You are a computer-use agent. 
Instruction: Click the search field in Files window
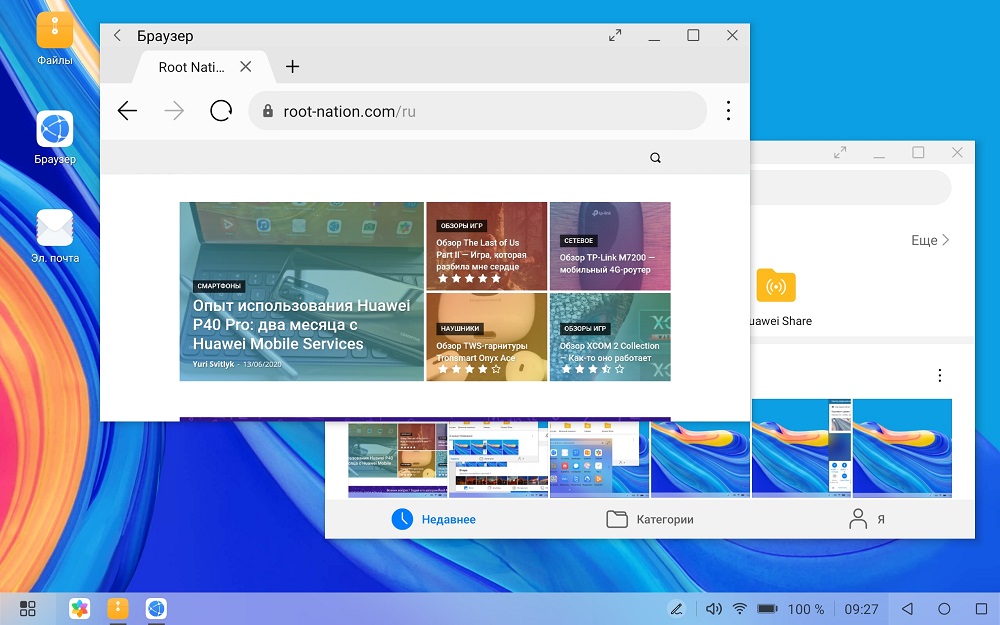(851, 188)
